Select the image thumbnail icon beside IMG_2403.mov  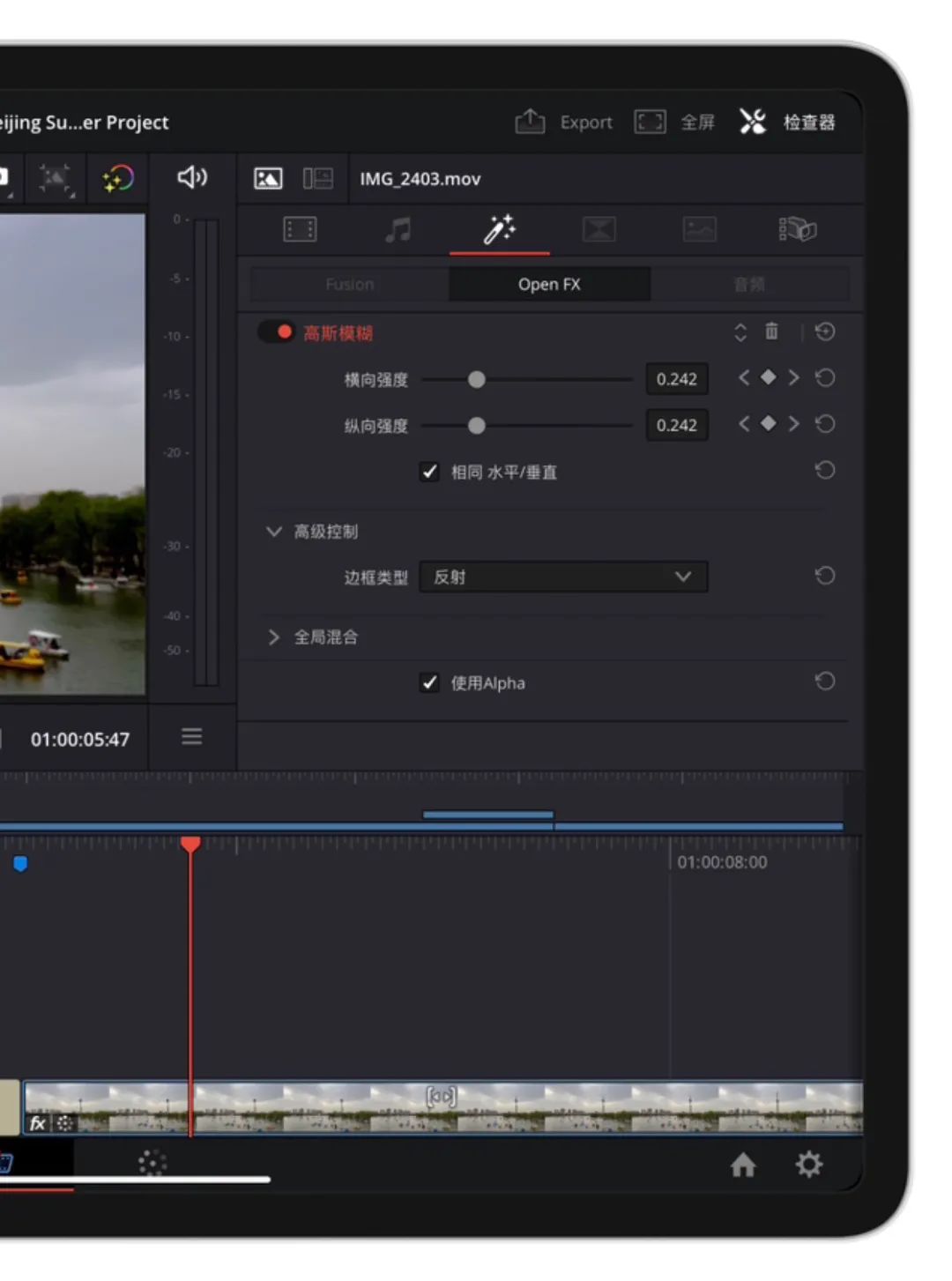(x=268, y=179)
